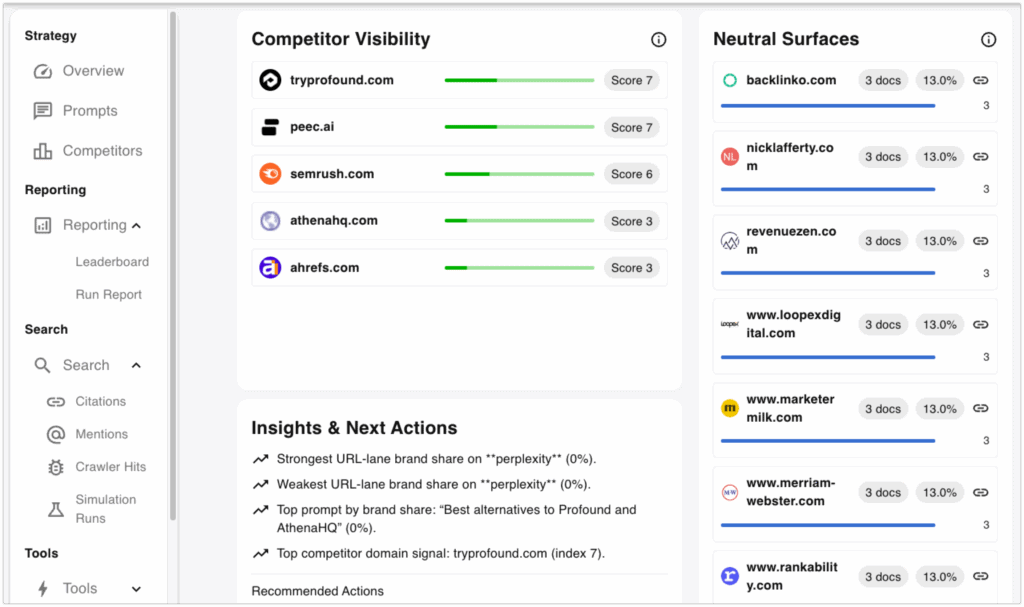Image resolution: width=1024 pixels, height=607 pixels.
Task: Open link icon for backlinko.com
Action: 980,80
